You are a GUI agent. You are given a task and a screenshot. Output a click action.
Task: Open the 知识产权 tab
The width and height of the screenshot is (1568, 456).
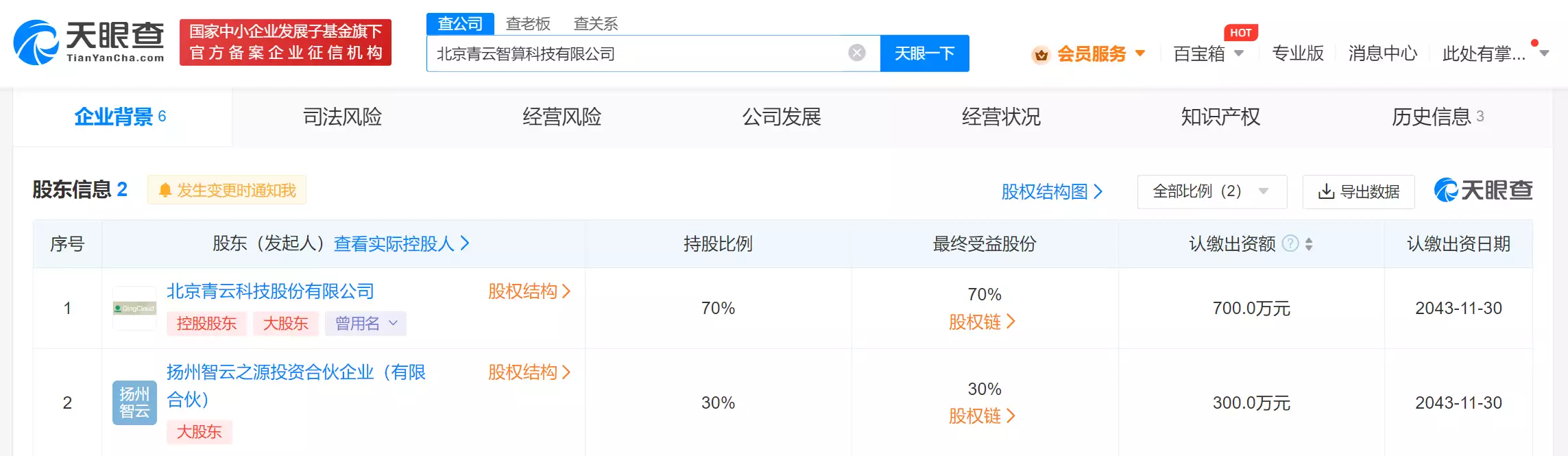[x=1220, y=117]
